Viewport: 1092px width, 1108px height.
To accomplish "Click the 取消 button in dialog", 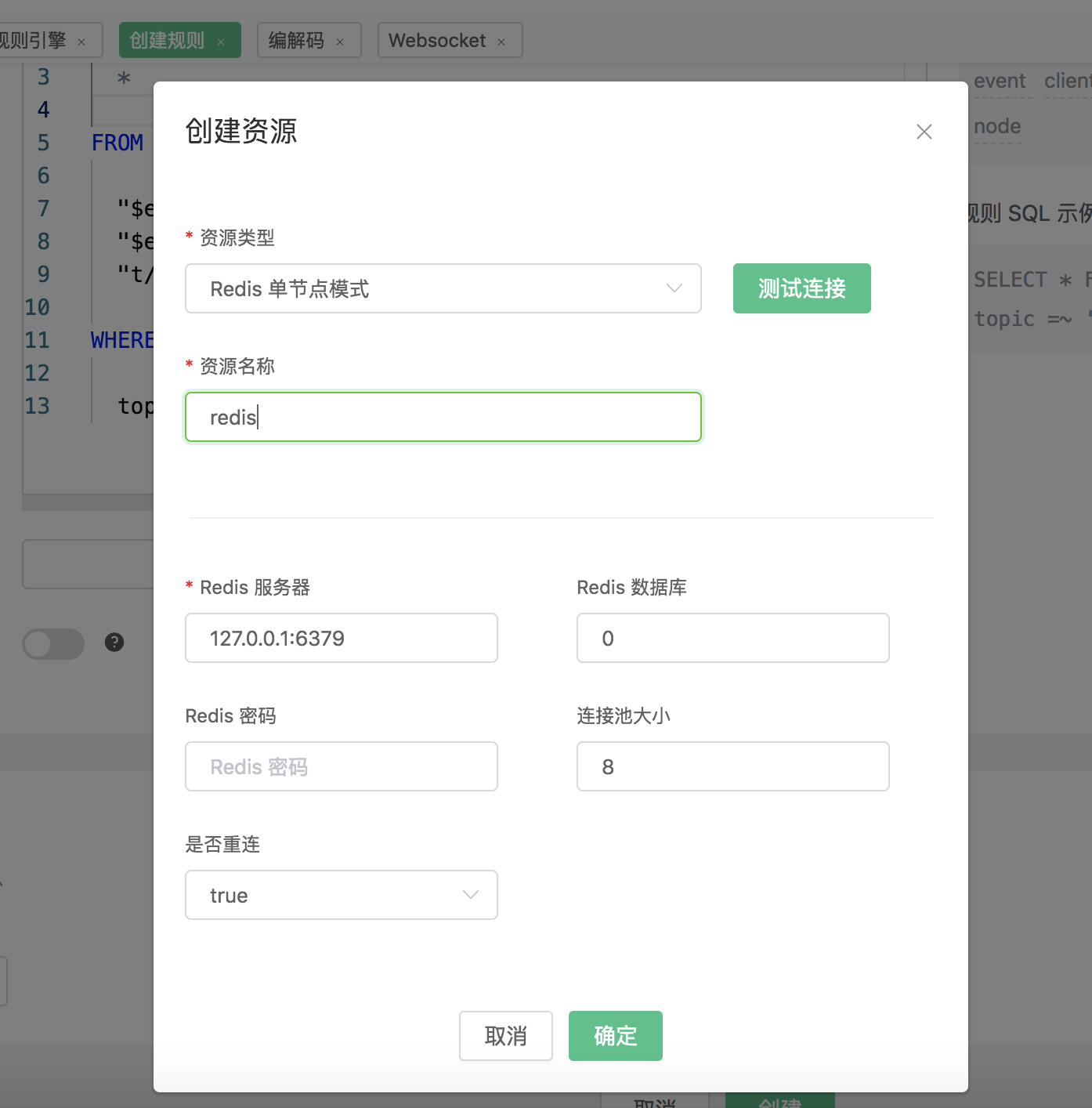I will pos(506,1036).
